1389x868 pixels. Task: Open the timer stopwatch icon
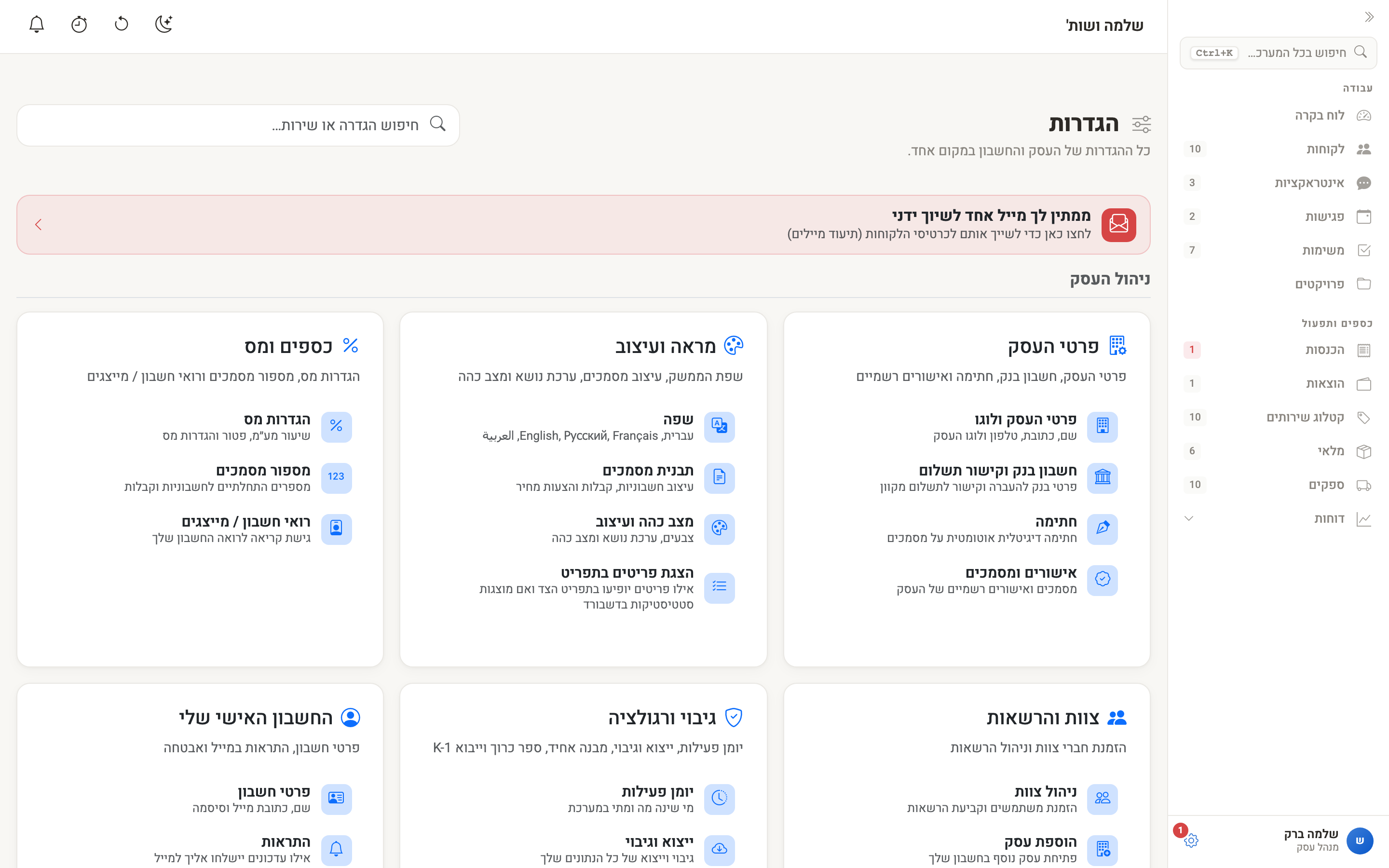79,24
